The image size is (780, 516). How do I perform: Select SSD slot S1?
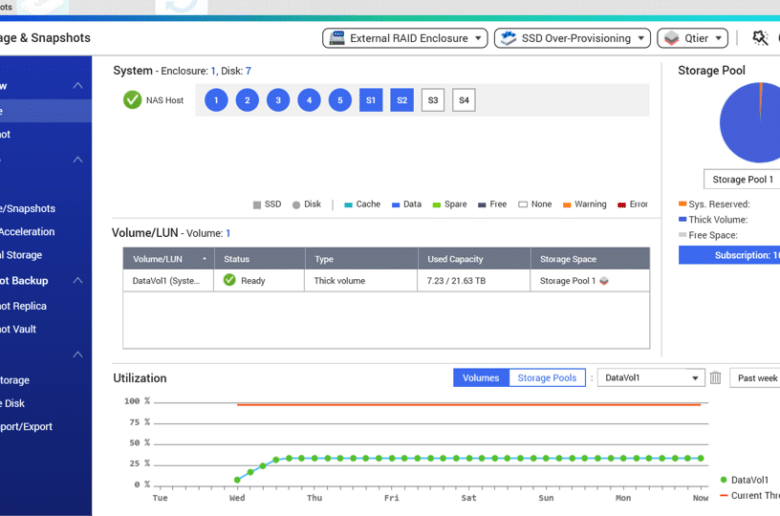coord(371,100)
